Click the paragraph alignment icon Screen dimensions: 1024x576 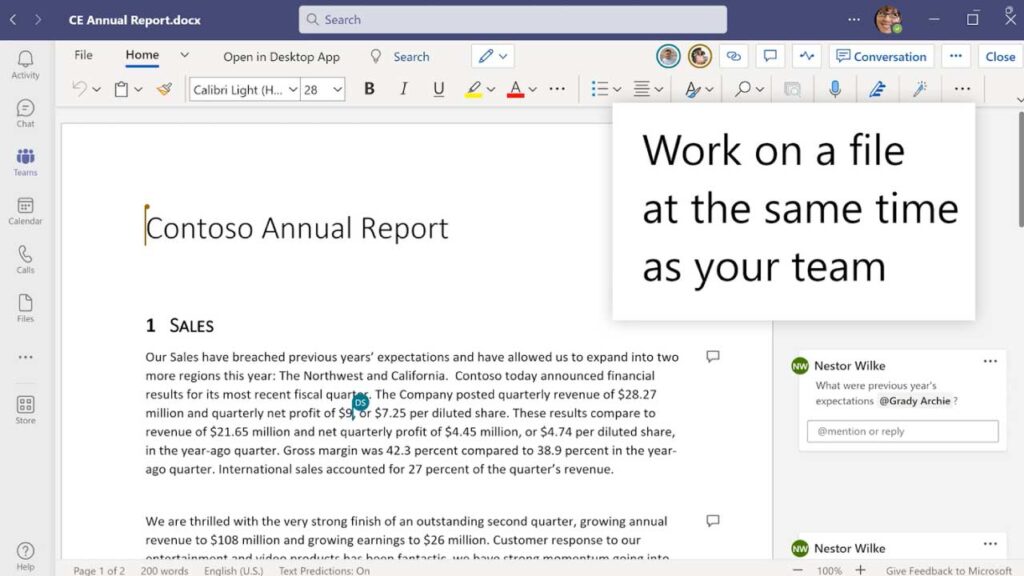click(642, 89)
